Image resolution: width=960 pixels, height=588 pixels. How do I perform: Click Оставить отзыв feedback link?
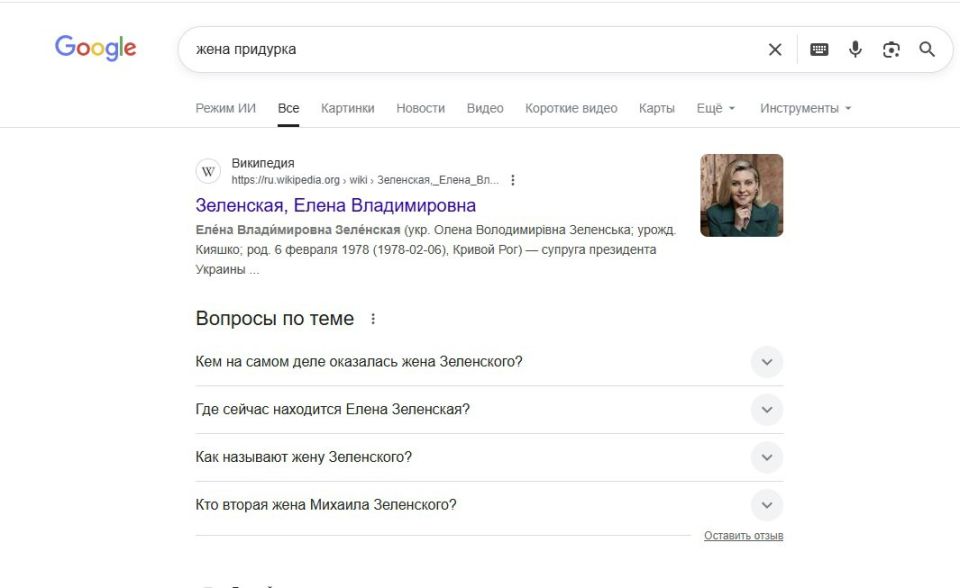(743, 535)
